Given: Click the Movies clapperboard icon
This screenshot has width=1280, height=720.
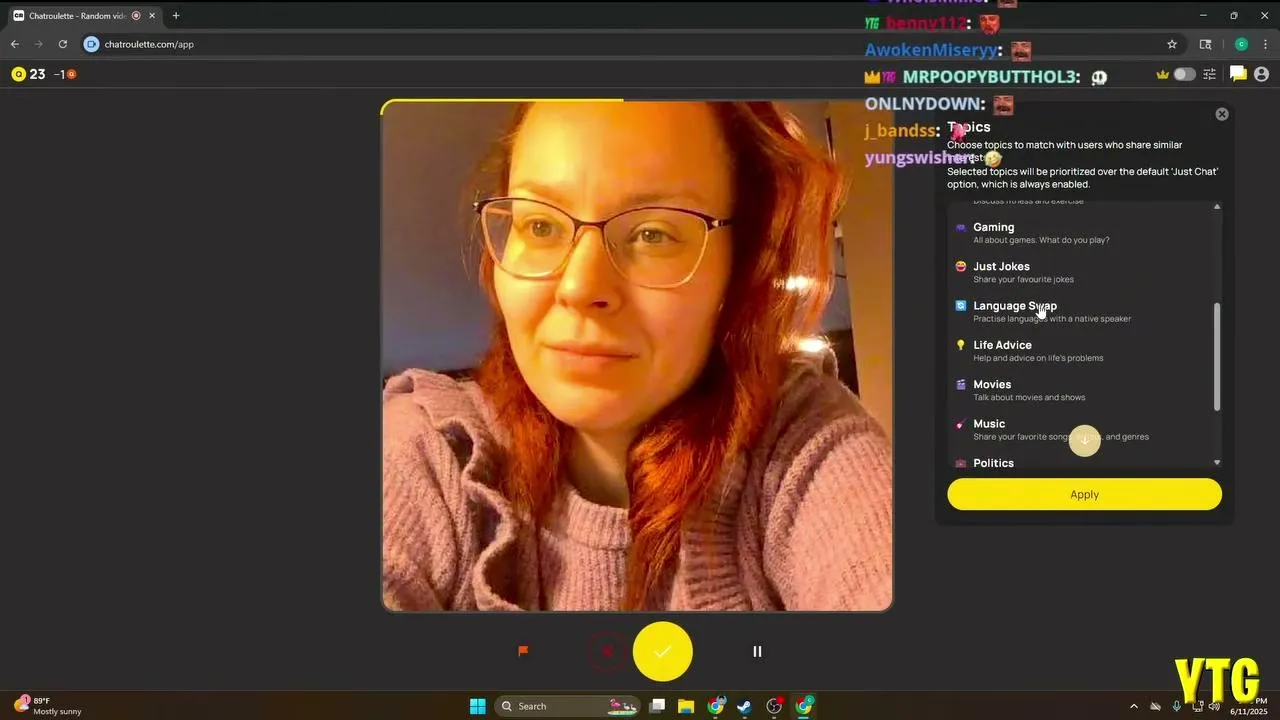Looking at the screenshot, I should [x=961, y=384].
